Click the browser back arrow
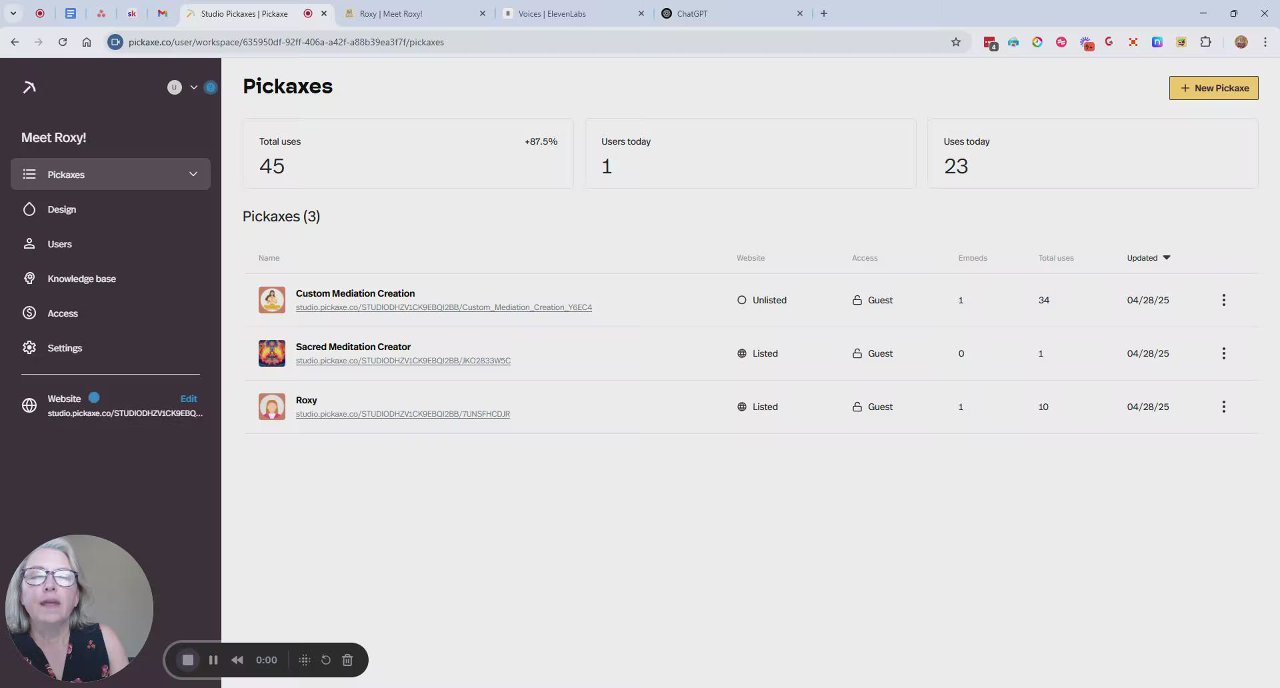Viewport: 1280px width, 688px height. click(x=14, y=42)
